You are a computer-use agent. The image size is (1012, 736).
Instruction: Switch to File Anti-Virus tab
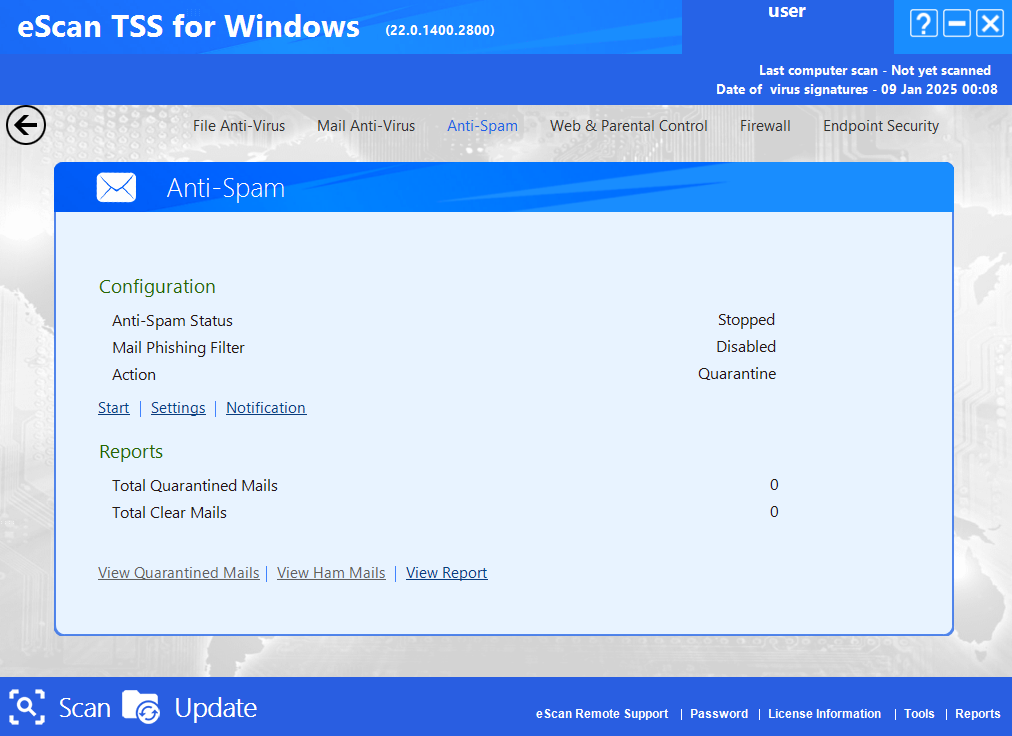239,126
